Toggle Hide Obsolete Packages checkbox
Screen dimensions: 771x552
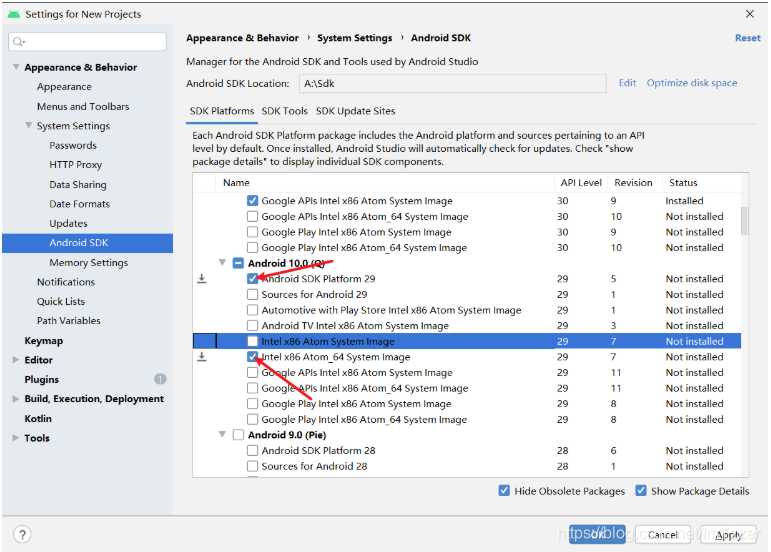[x=504, y=491]
